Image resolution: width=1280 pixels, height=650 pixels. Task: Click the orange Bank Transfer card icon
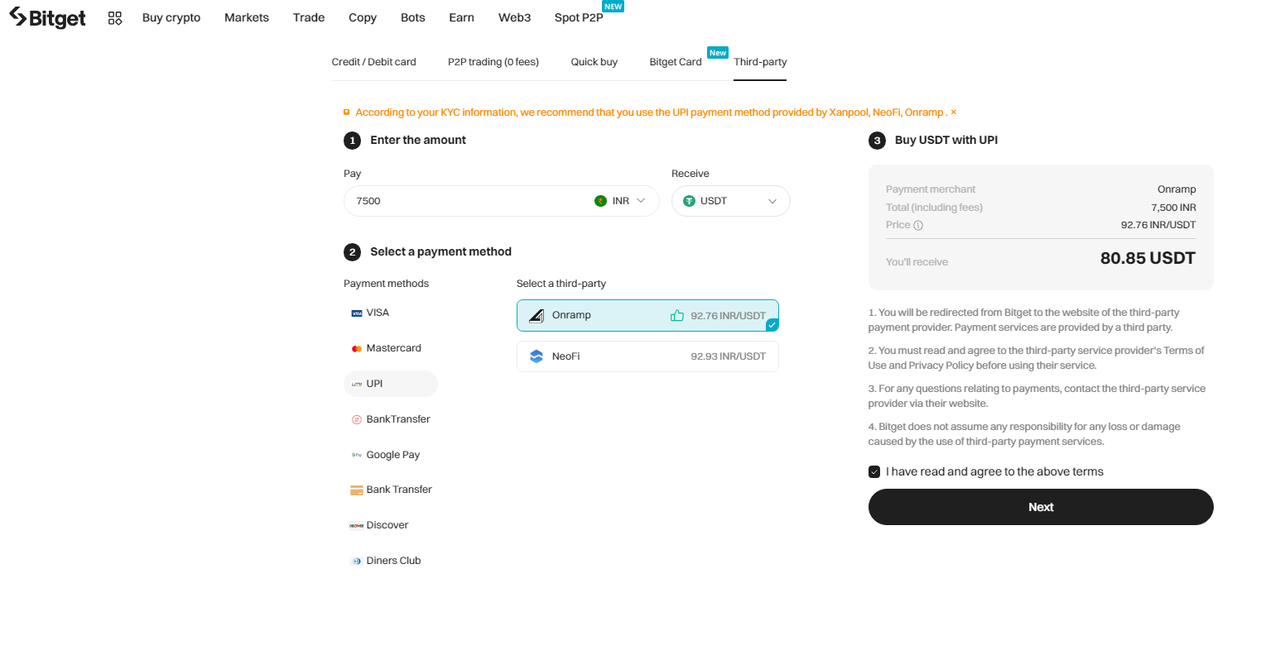point(357,490)
